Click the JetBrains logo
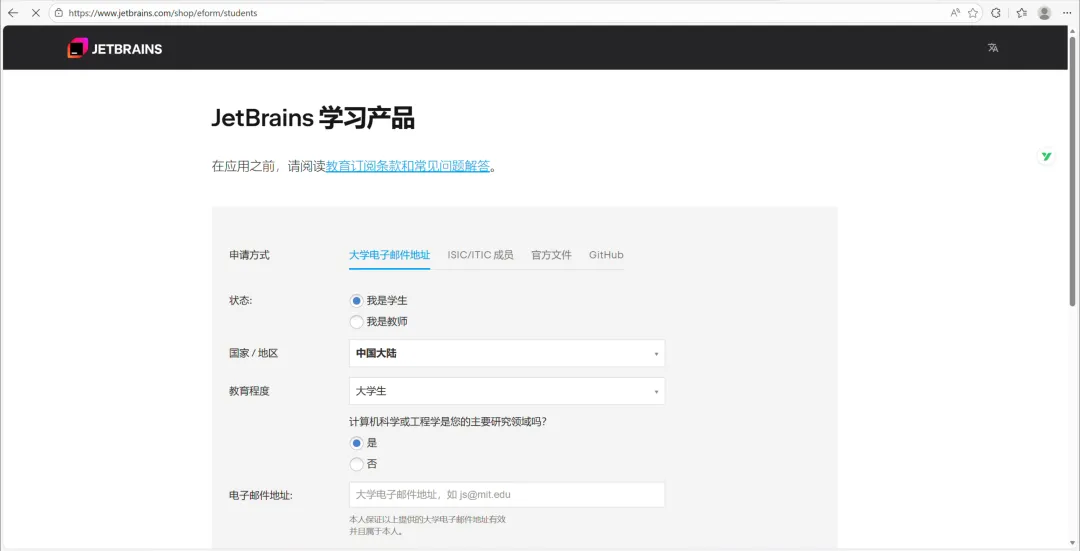Viewport: 1080px width, 551px height. pyautogui.click(x=114, y=48)
